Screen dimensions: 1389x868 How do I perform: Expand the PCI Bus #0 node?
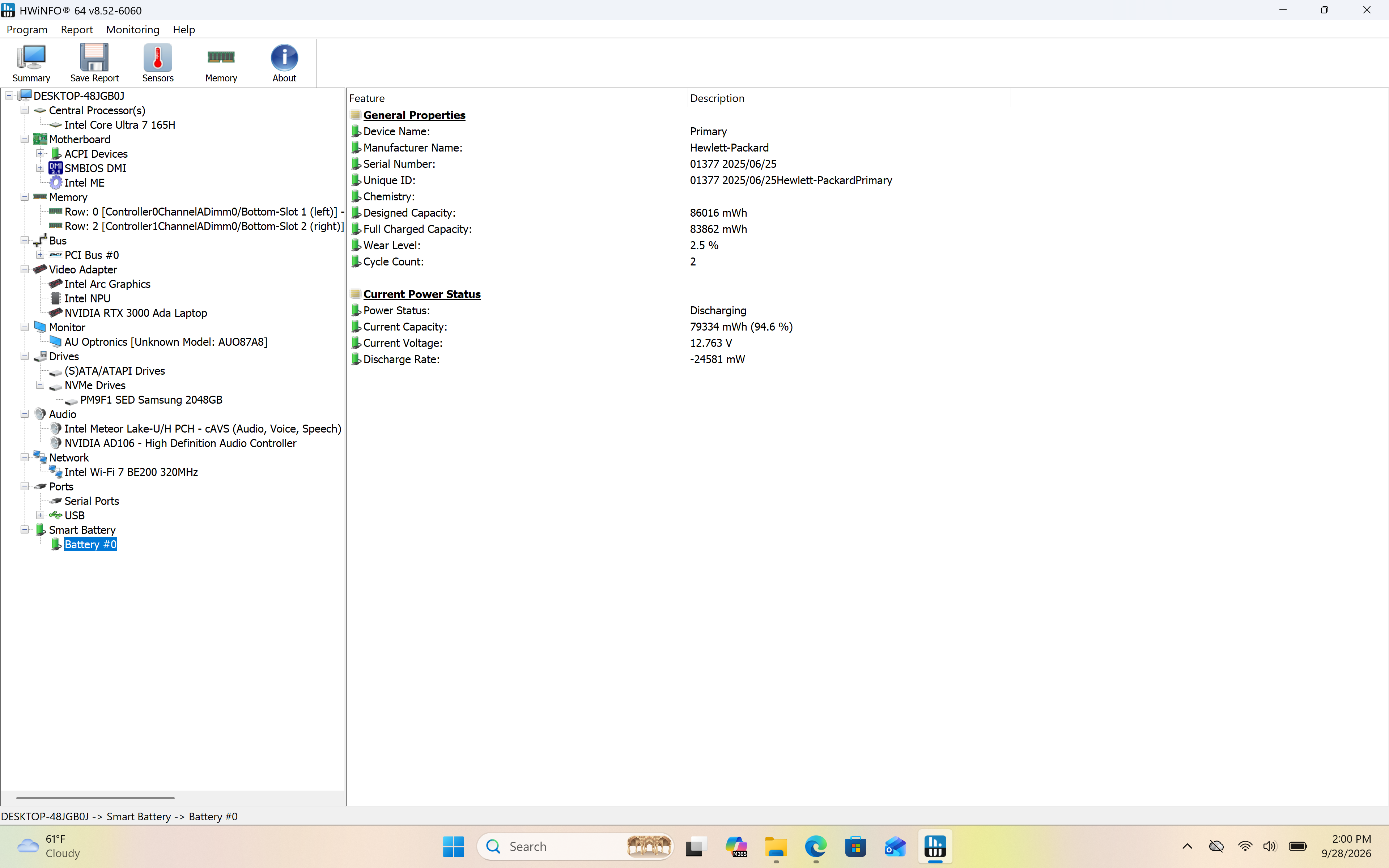pos(40,254)
